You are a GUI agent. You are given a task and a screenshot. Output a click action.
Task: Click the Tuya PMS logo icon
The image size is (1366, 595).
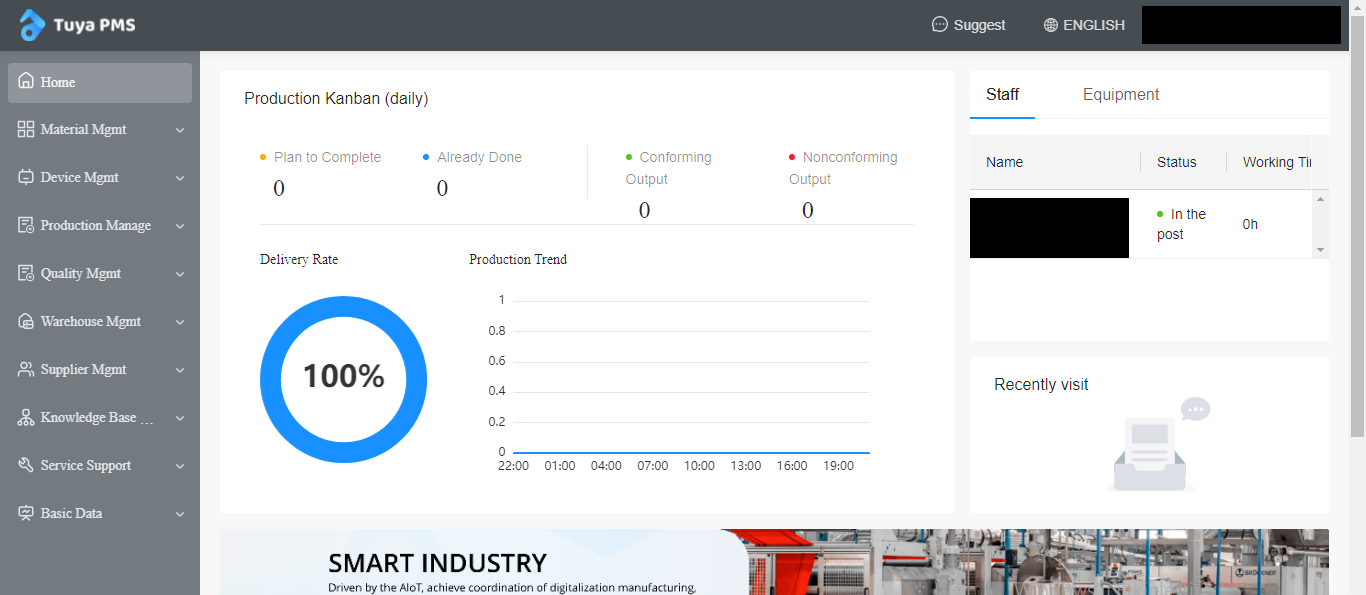pos(32,25)
